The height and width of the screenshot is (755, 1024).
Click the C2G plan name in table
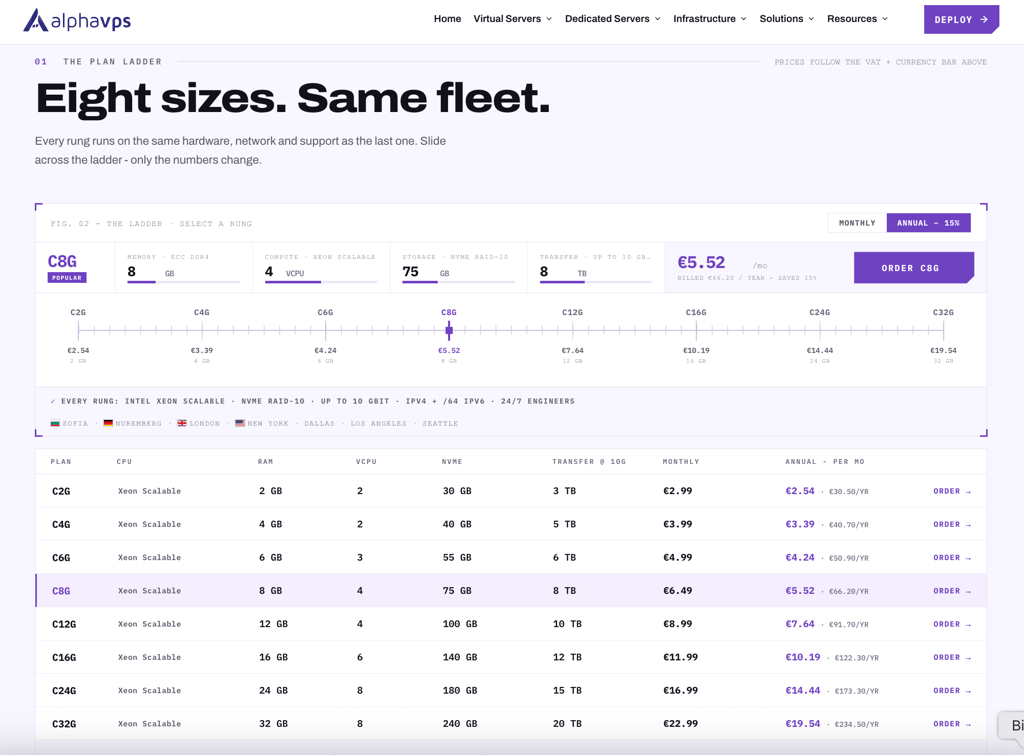pyautogui.click(x=61, y=491)
